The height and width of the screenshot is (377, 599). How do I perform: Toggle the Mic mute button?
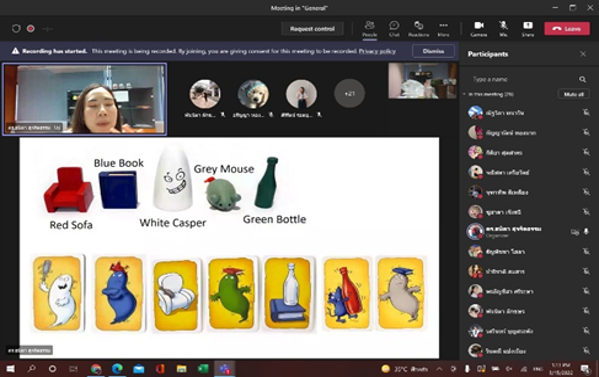click(503, 28)
